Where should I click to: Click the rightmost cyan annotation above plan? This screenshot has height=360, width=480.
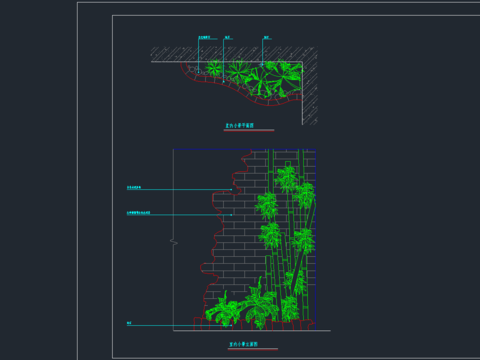coord(266,38)
